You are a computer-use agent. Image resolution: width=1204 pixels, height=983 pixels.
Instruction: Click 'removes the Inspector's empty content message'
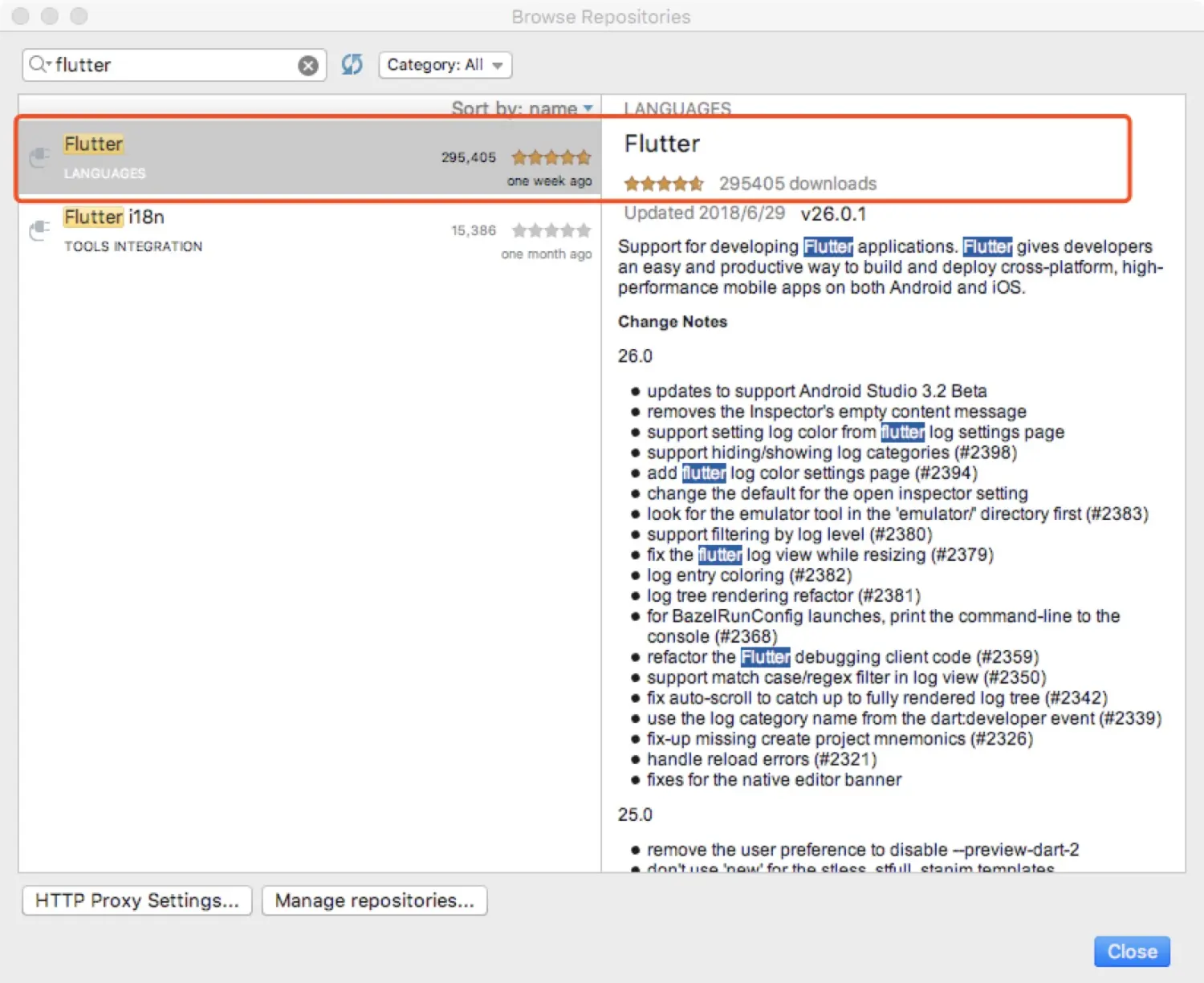pyautogui.click(x=836, y=412)
